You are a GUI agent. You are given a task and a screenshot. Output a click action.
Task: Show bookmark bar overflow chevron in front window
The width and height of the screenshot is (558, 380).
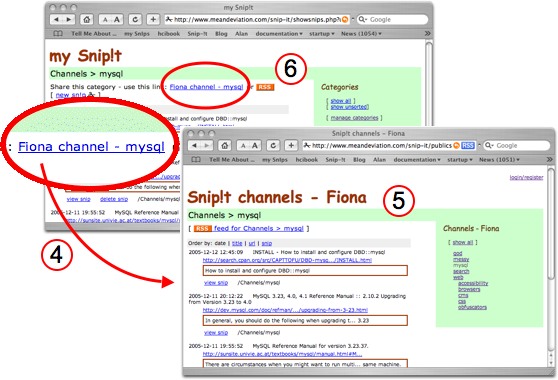tap(549, 160)
